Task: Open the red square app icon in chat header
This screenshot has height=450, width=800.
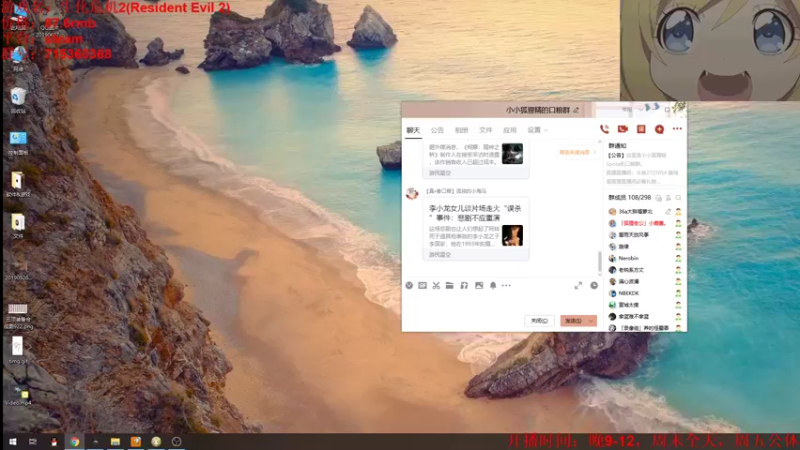Action: click(641, 129)
